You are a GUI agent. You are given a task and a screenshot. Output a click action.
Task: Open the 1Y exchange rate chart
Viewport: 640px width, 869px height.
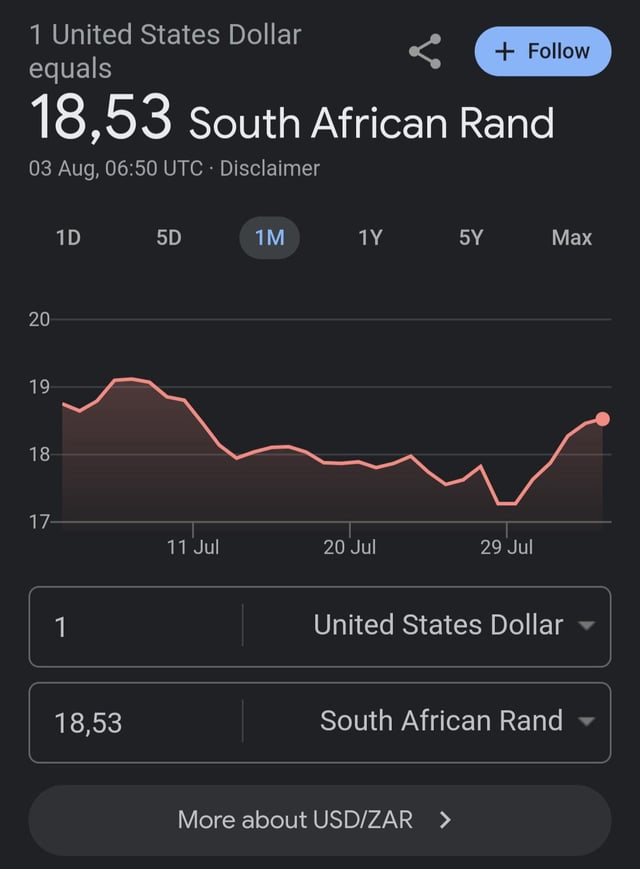point(371,238)
